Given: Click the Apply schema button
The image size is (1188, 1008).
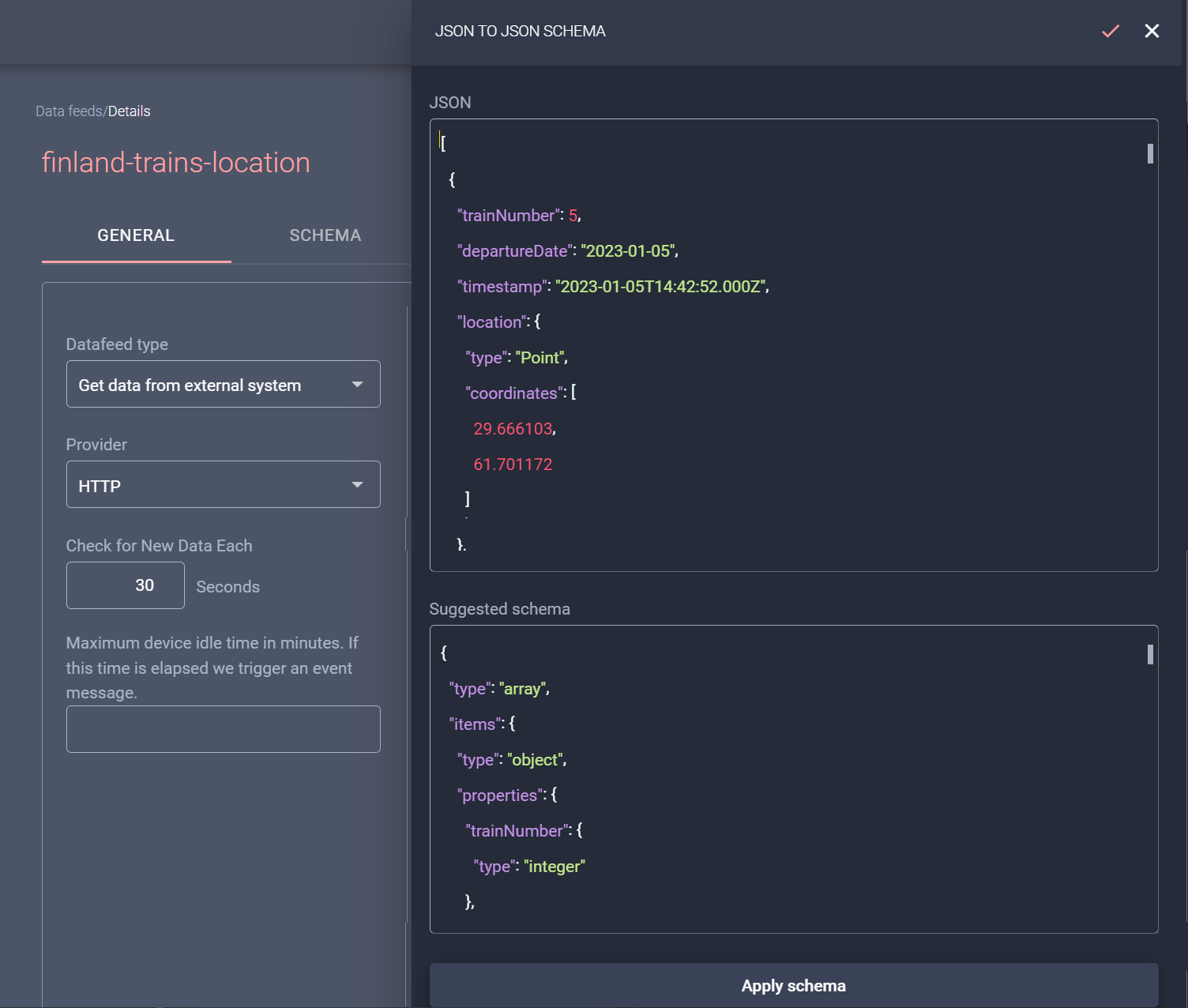Looking at the screenshot, I should pyautogui.click(x=793, y=985).
